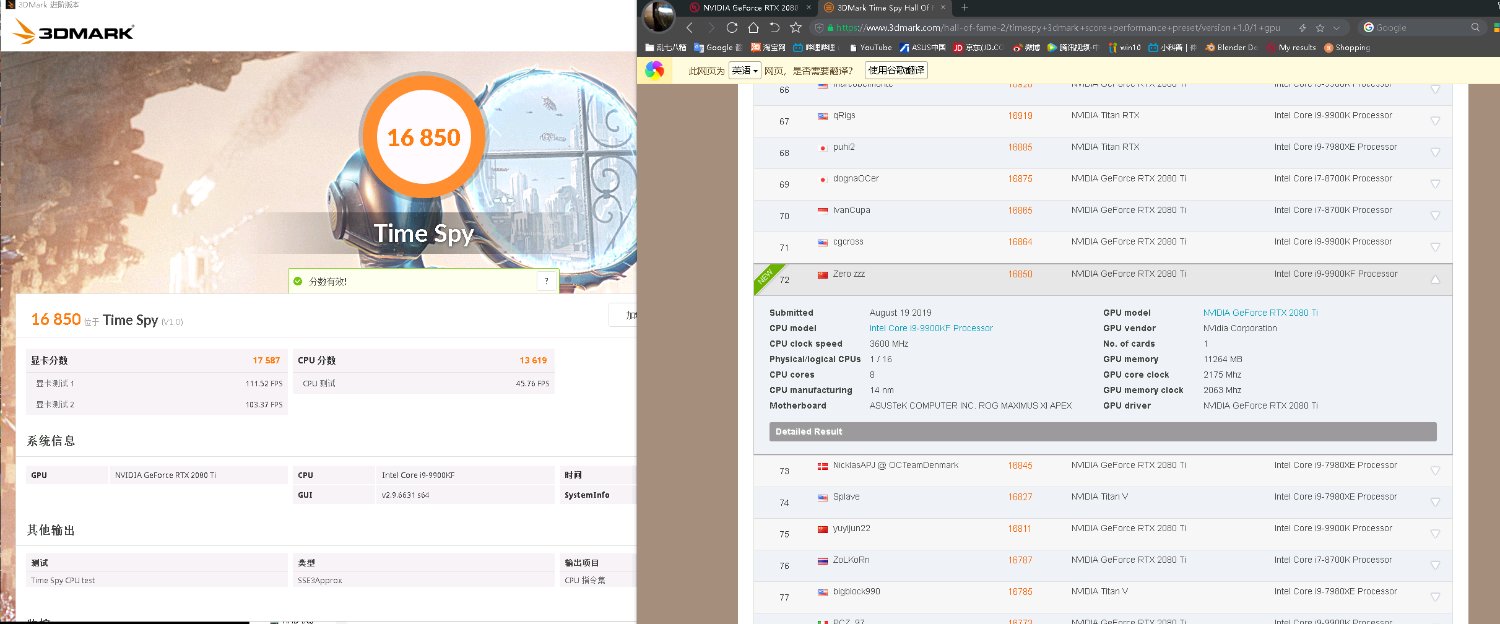Open the NVIDIA GeForce RTX 2080 Ti GPU model link
The image size is (1500, 624).
[x=1260, y=313]
